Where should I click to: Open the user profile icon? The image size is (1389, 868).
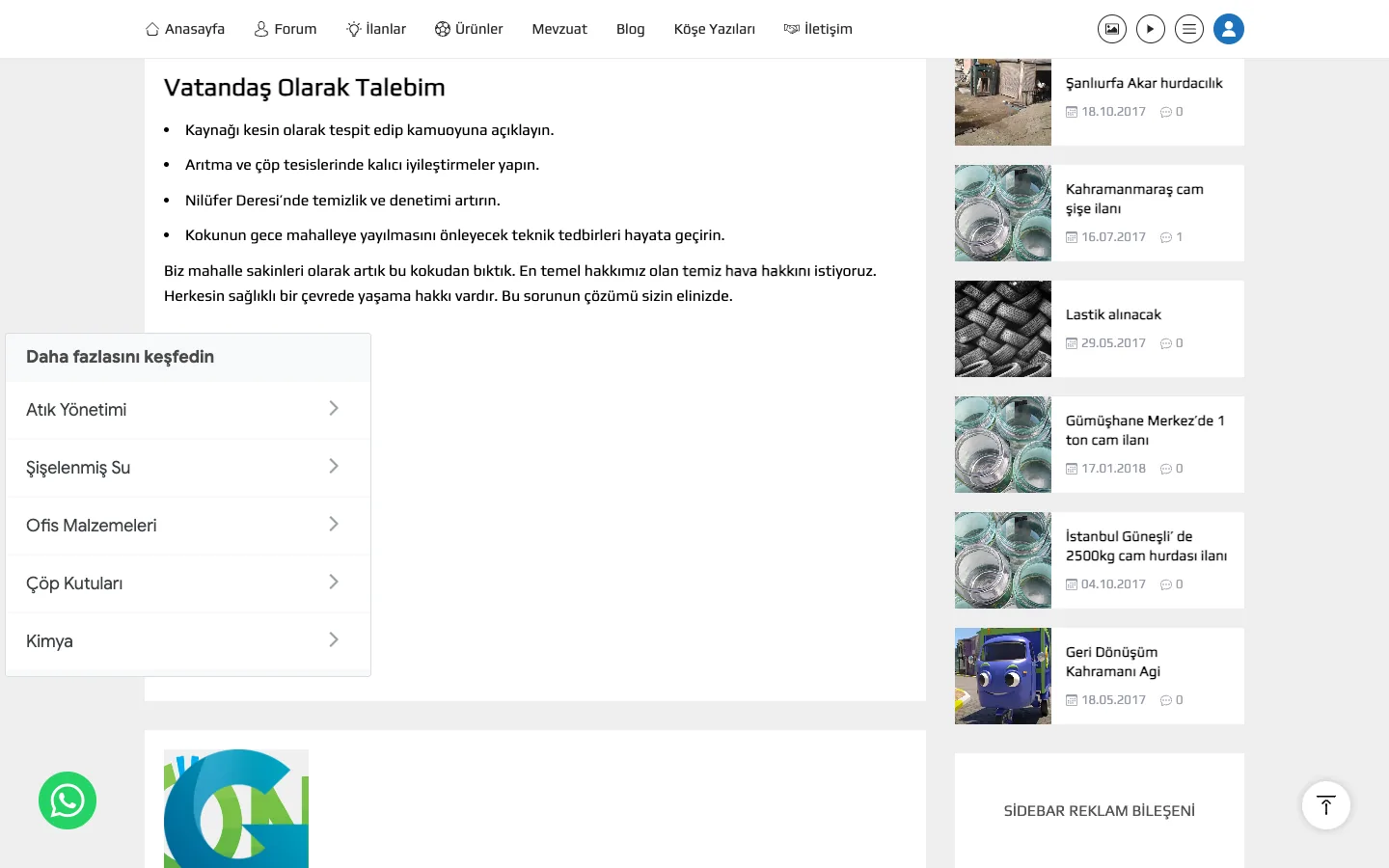point(1229,29)
